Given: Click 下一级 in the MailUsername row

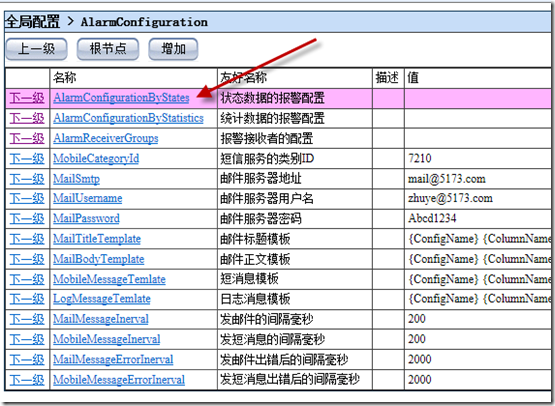Looking at the screenshot, I should [27, 198].
